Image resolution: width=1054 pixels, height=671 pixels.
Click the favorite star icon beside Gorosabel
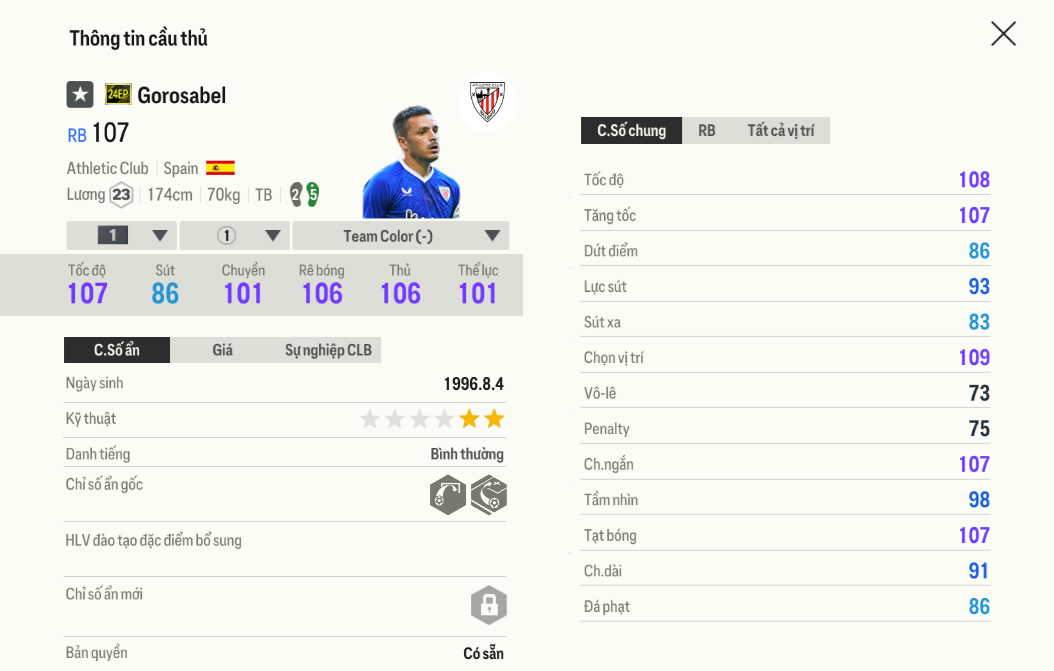(80, 95)
